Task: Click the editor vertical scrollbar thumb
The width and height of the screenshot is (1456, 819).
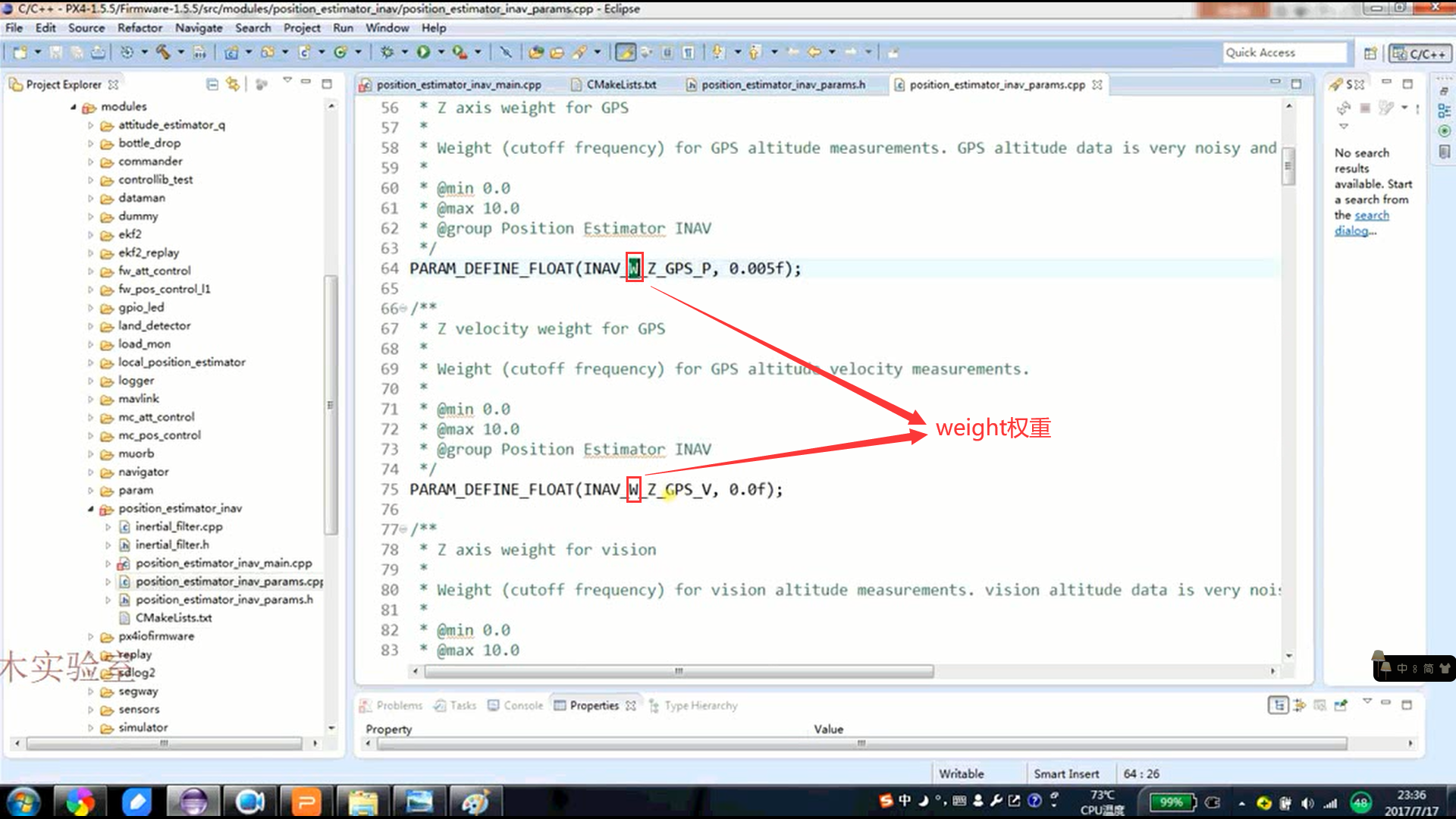Action: (x=1288, y=165)
